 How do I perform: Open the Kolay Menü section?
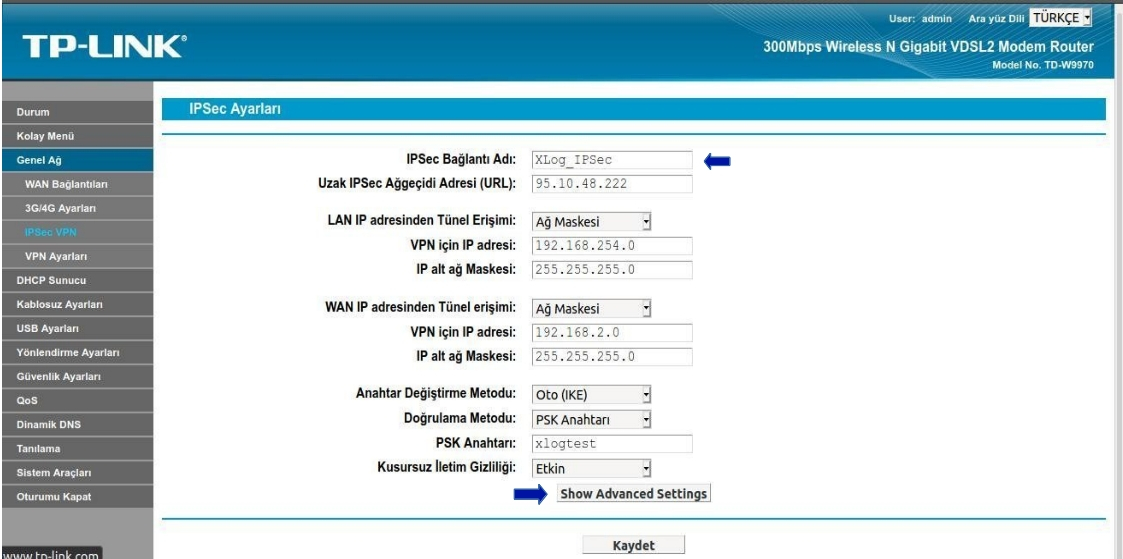77,136
